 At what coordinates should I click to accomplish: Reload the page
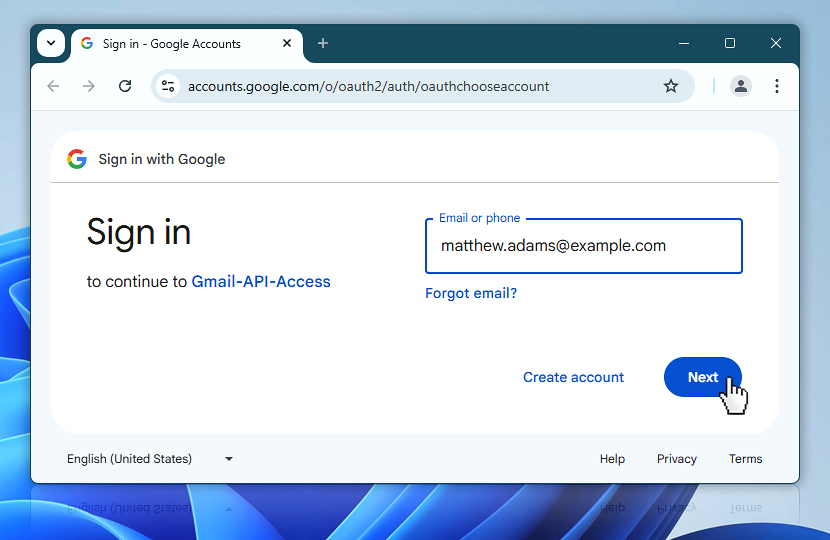(x=125, y=86)
